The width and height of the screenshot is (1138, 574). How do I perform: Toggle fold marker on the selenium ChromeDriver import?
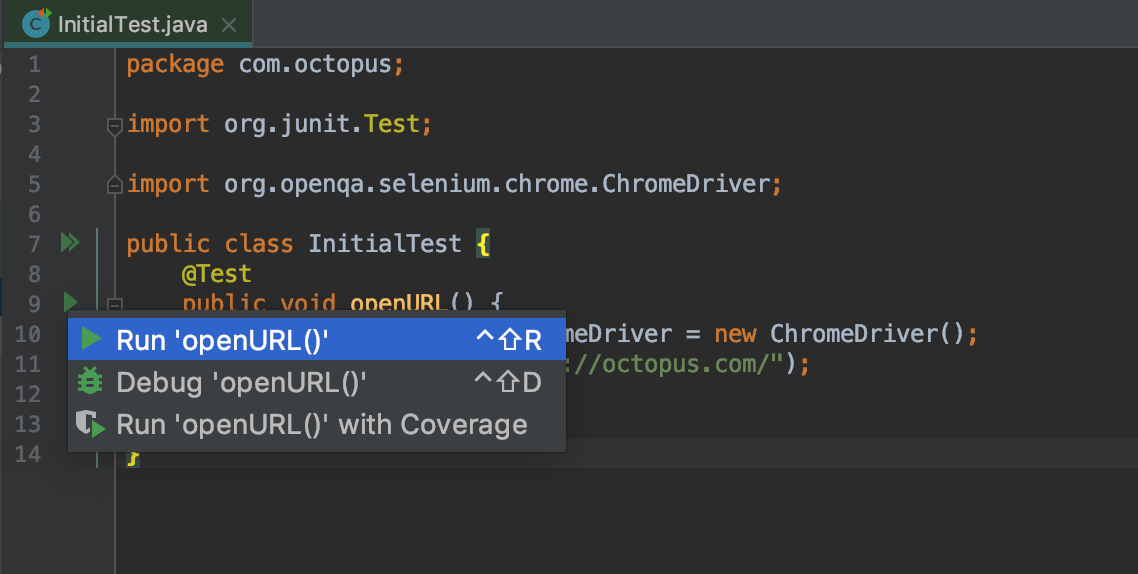114,185
